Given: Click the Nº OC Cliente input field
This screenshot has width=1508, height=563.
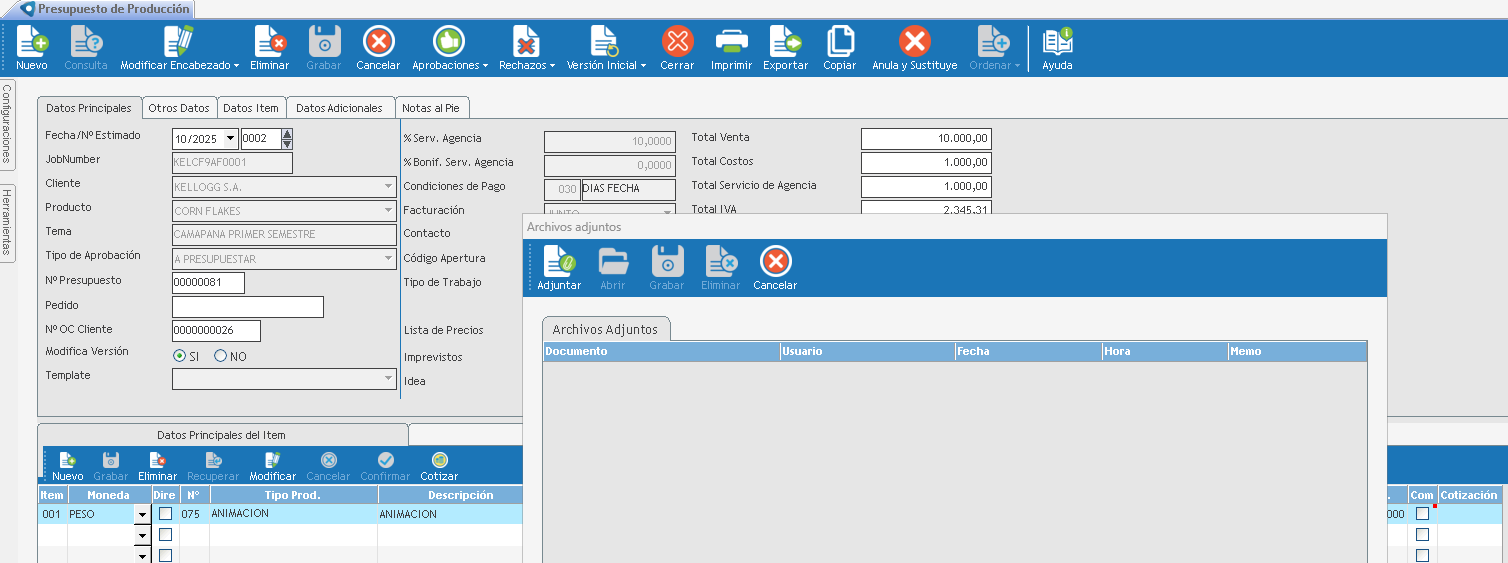Looking at the screenshot, I should (x=216, y=331).
